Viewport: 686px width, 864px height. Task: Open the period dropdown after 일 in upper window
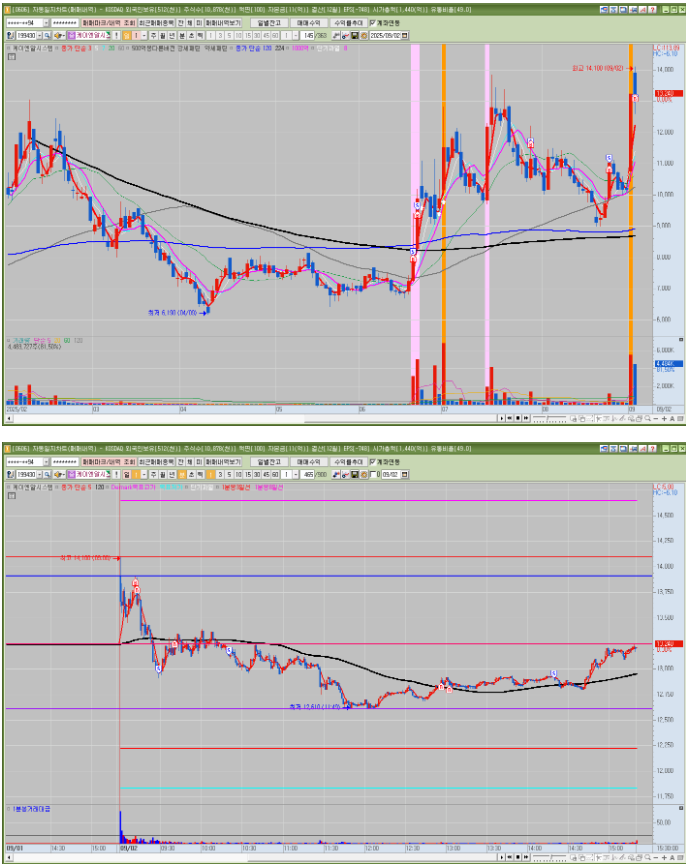point(144,35)
